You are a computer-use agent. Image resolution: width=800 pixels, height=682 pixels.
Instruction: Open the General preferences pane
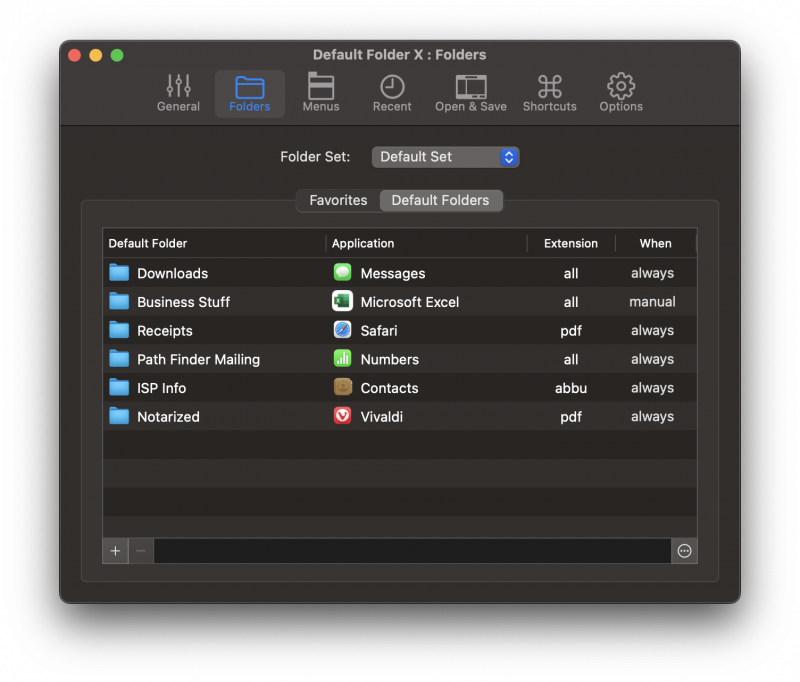click(178, 93)
